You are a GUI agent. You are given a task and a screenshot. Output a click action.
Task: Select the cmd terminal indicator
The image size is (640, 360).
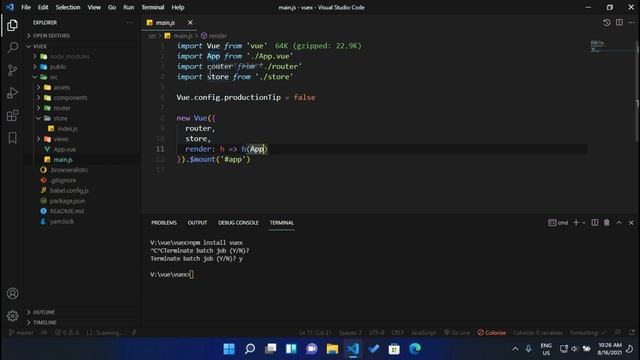[558, 222]
